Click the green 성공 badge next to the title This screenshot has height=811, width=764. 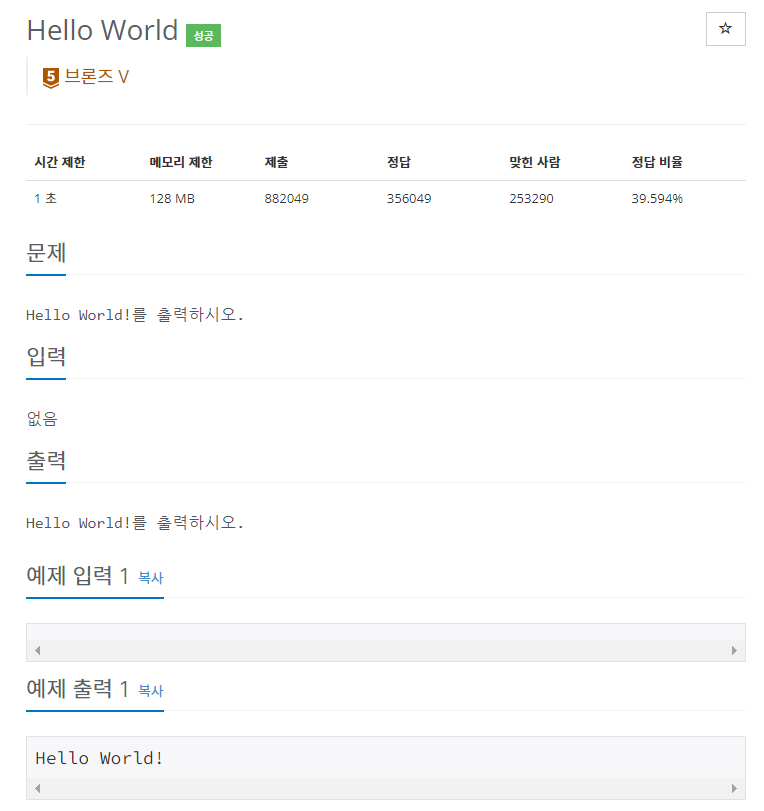click(203, 34)
